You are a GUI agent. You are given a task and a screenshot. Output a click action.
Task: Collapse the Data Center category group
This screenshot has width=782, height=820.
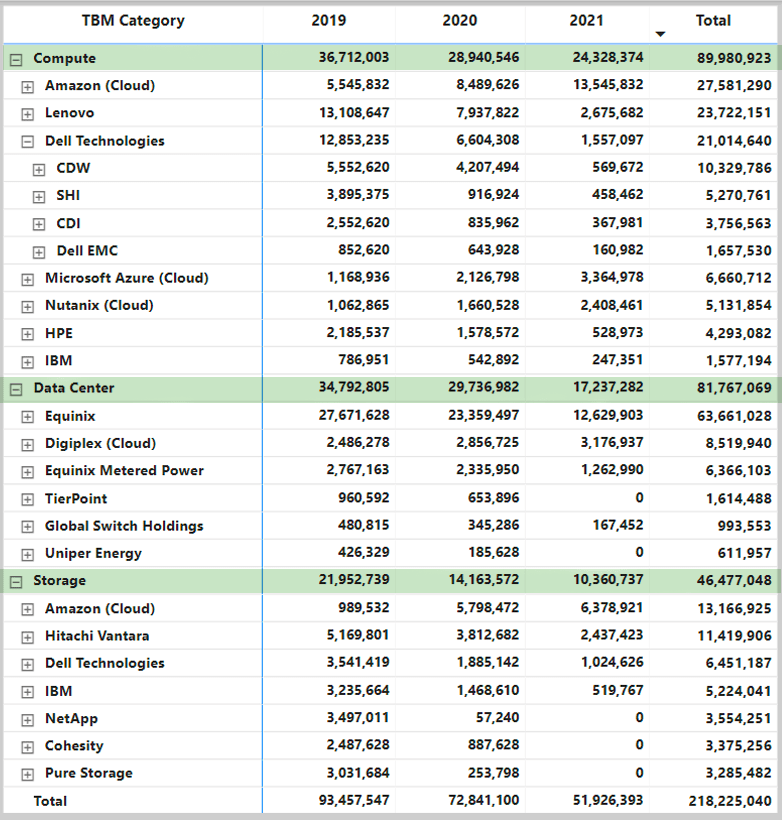tap(16, 389)
